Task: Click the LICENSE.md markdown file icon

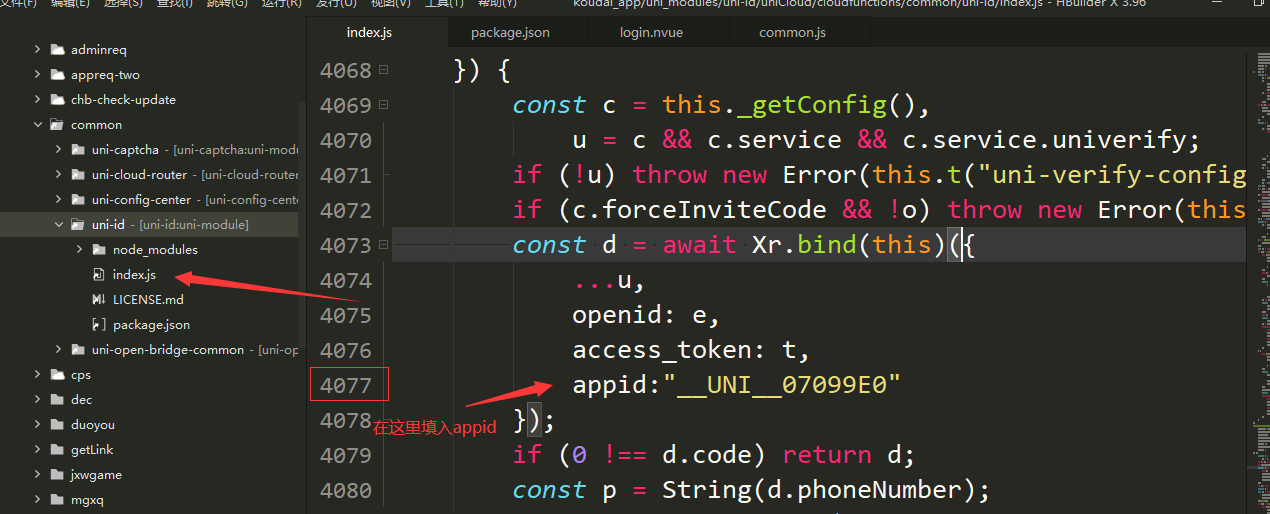Action: pyautogui.click(x=98, y=300)
